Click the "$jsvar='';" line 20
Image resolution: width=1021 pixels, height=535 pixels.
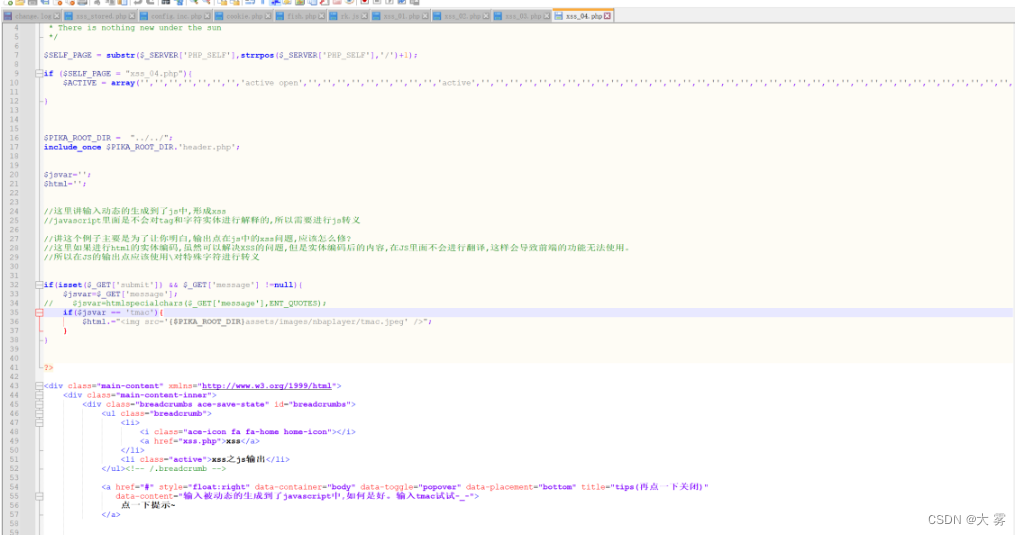click(x=67, y=174)
